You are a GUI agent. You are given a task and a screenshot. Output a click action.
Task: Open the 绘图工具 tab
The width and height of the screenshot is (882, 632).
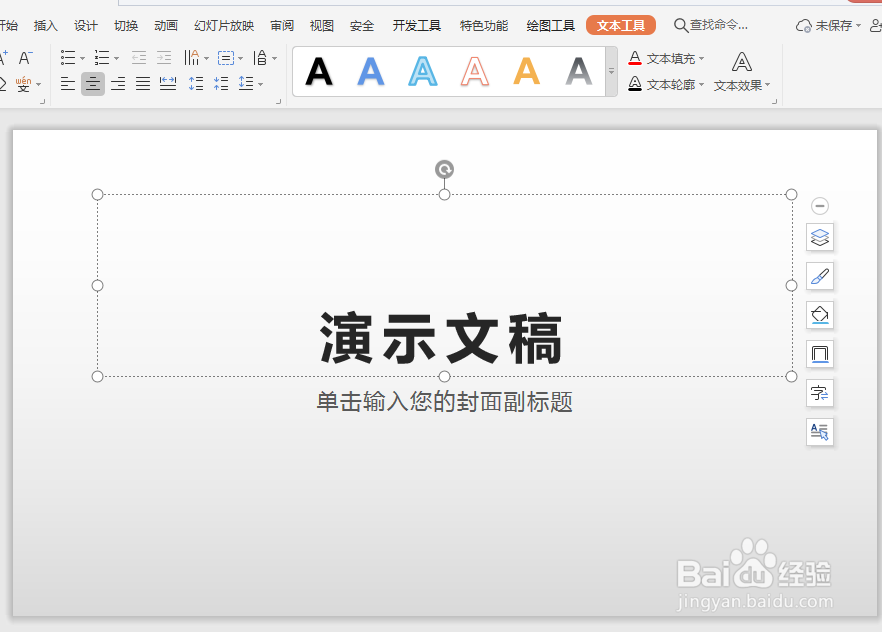click(551, 26)
